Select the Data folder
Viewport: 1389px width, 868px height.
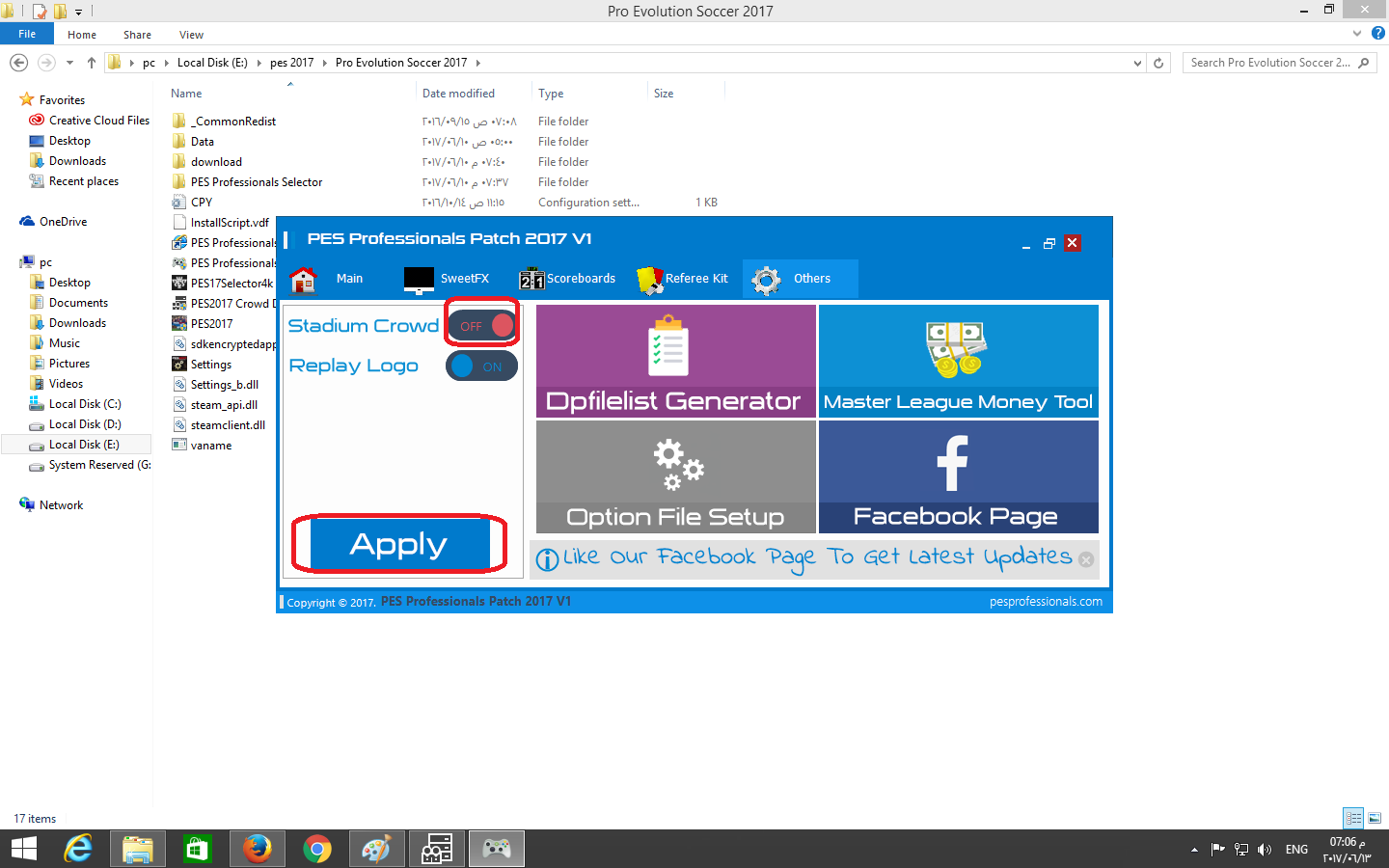pos(203,142)
